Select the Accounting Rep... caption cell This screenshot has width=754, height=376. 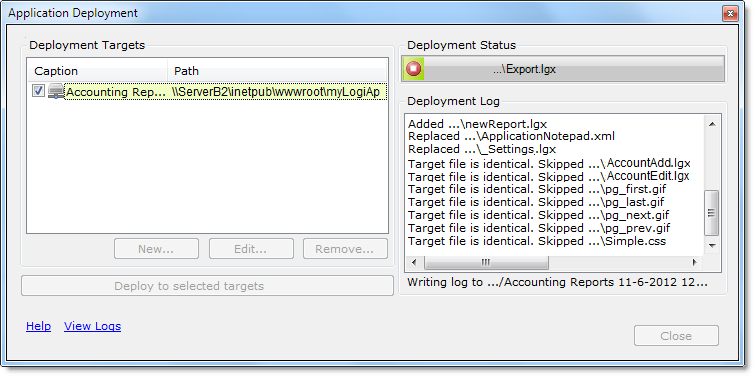tap(115, 92)
